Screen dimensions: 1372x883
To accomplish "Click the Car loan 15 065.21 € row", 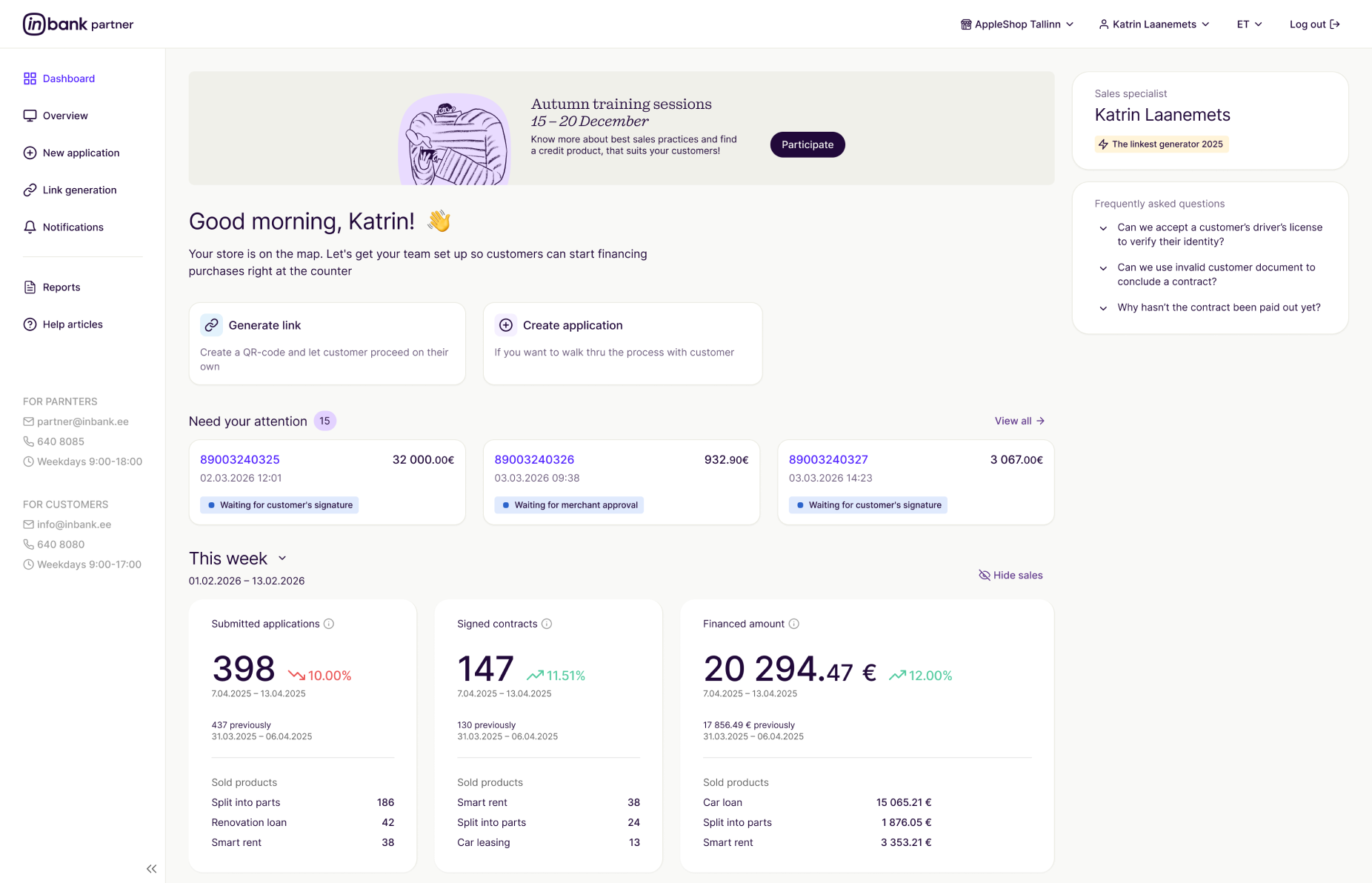I will point(817,802).
